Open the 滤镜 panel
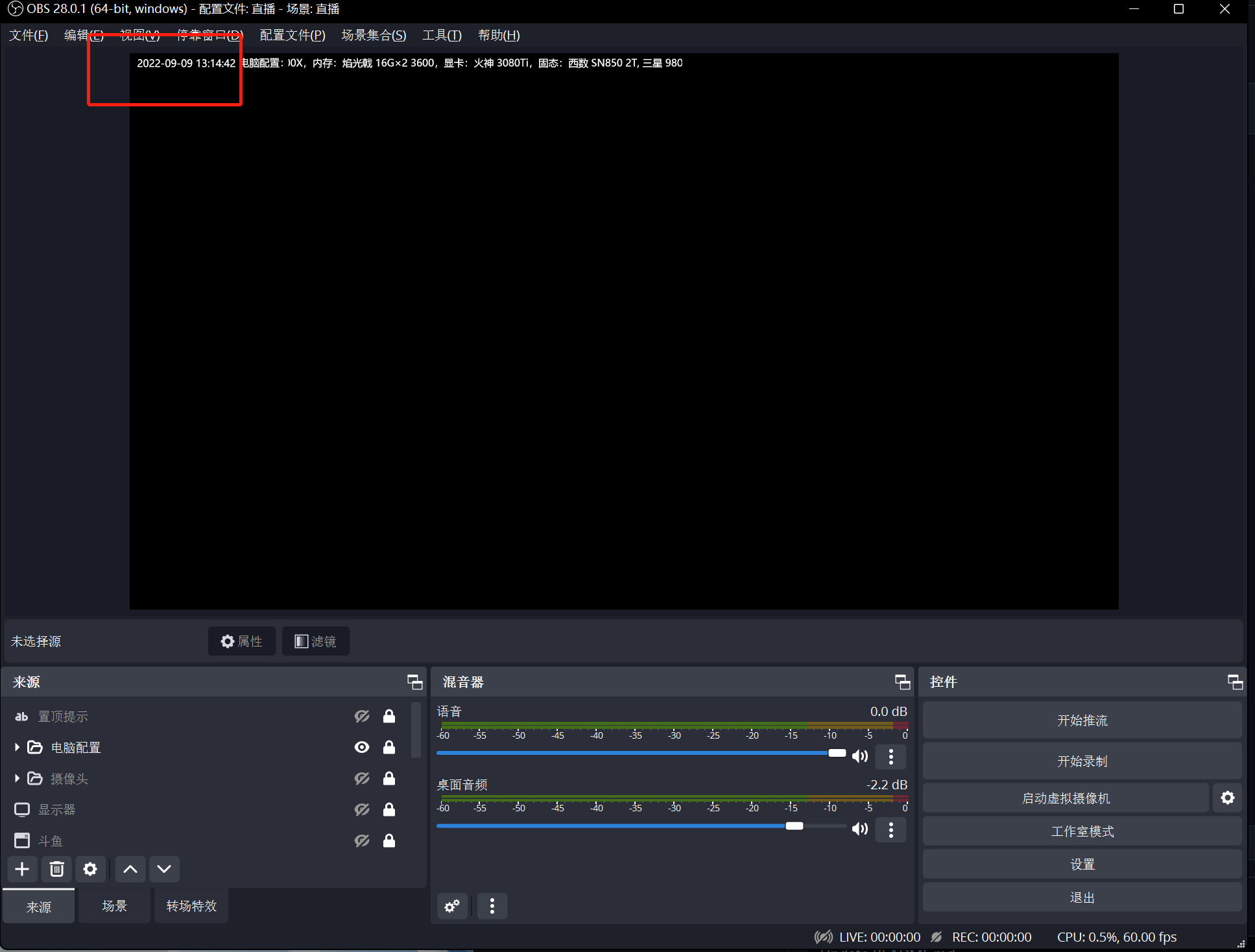The height and width of the screenshot is (952, 1255). click(316, 641)
